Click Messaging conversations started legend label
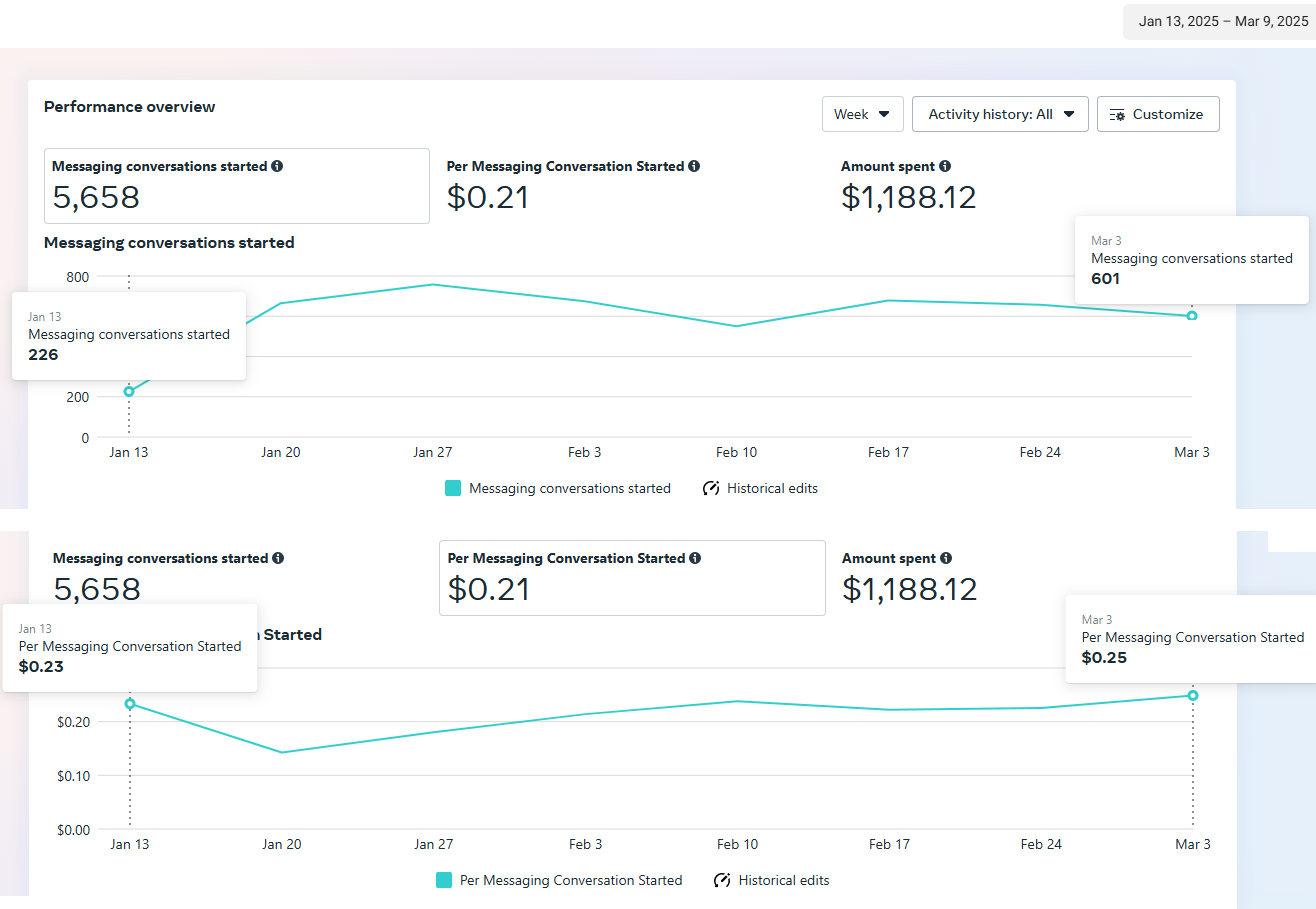1316x909 pixels. point(570,488)
